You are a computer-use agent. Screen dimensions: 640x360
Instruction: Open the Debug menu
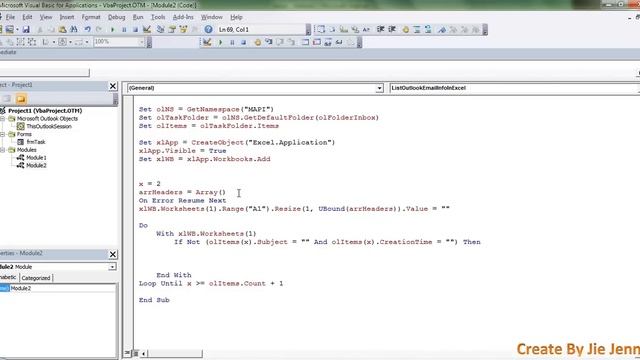(x=116, y=17)
